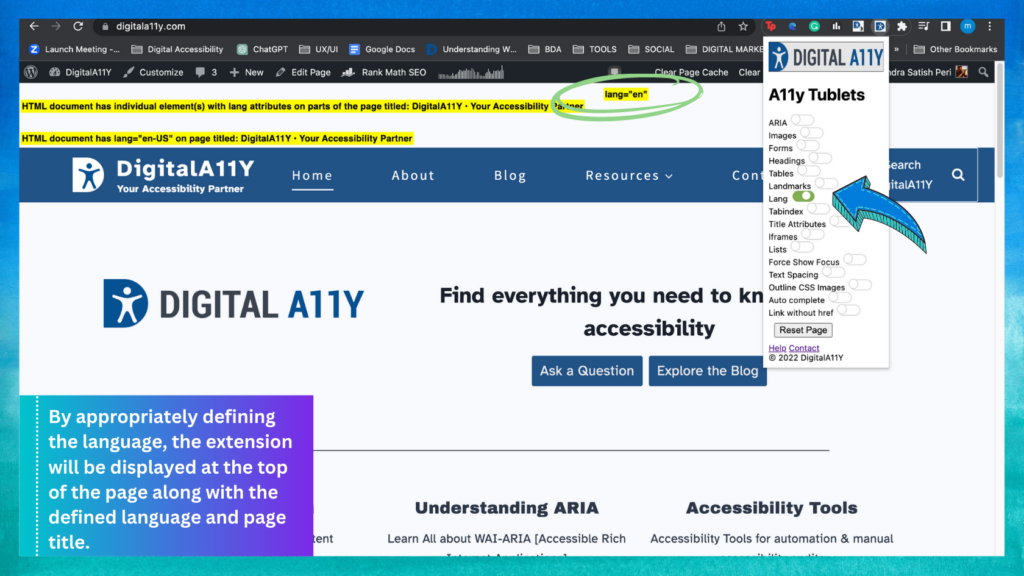This screenshot has width=1024, height=576.
Task: Enable the Force Show Focus toggle
Action: pyautogui.click(x=854, y=260)
